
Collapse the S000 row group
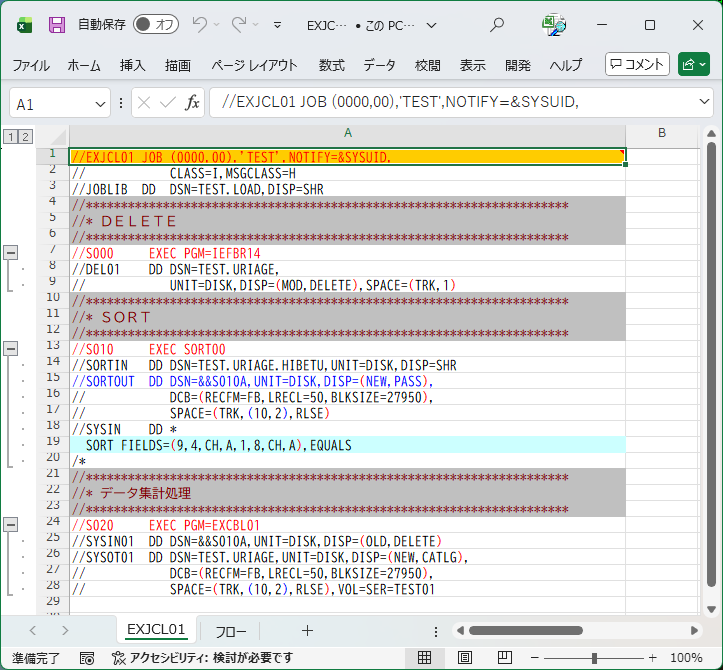tap(12, 252)
